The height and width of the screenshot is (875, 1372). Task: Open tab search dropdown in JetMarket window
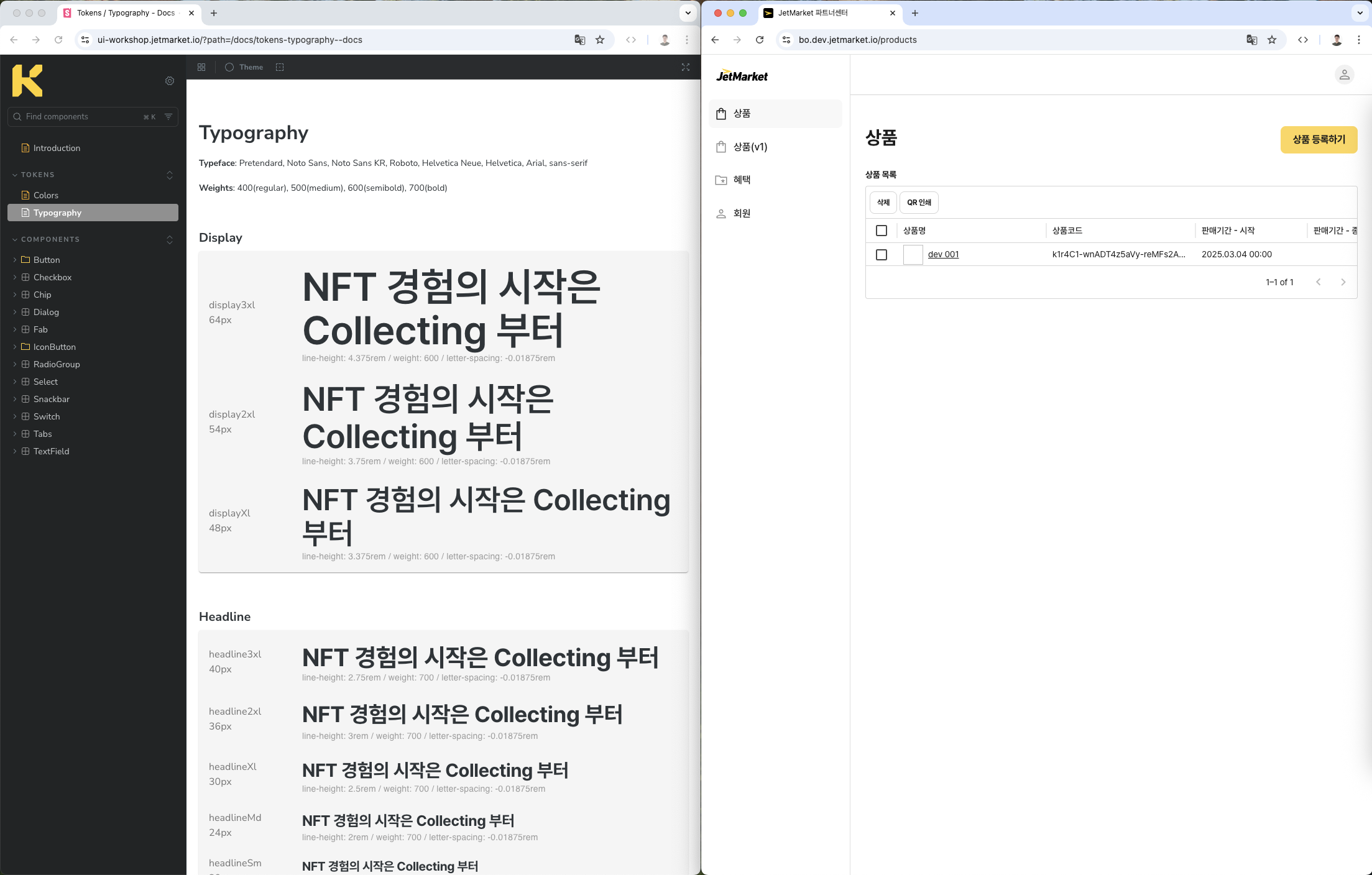coord(1360,13)
